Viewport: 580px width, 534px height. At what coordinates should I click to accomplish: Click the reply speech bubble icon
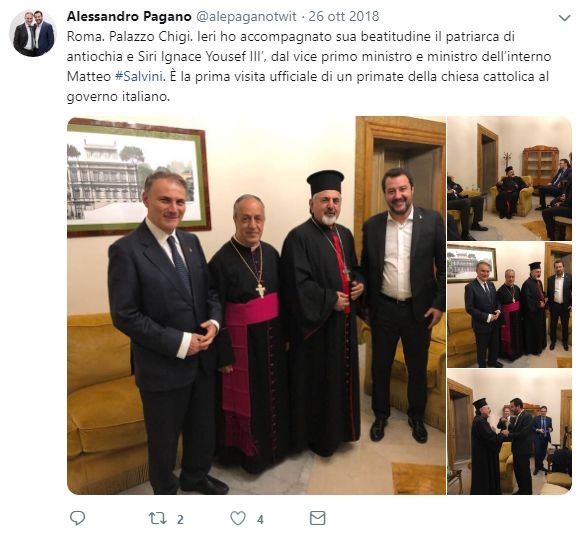pos(77,518)
